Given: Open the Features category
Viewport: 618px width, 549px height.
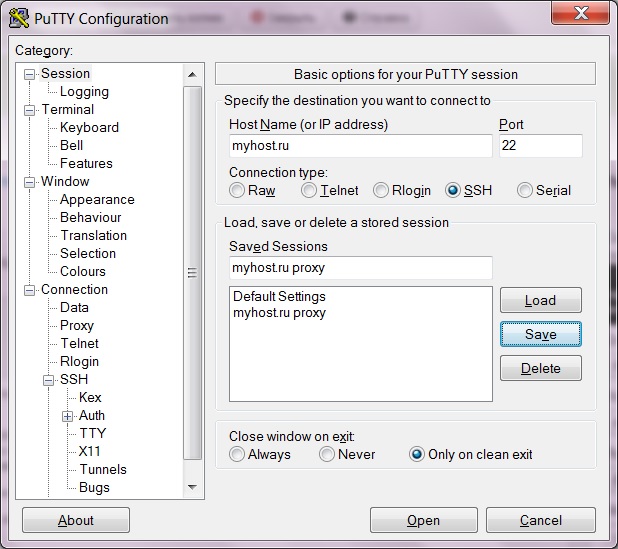Looking at the screenshot, I should pyautogui.click(x=86, y=163).
